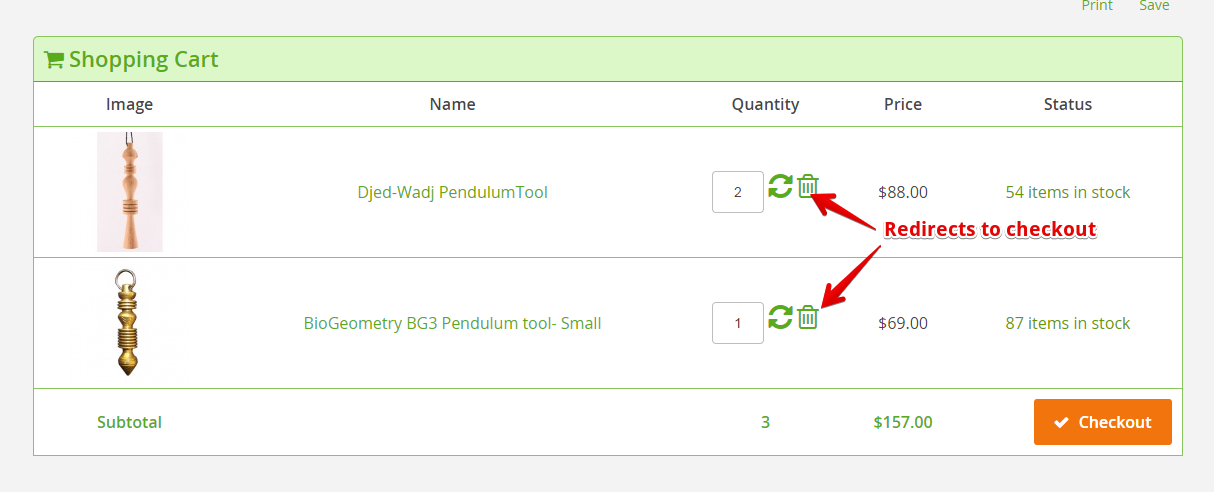This screenshot has width=1214, height=492.
Task: Edit the Djed-Wadj quantity field
Action: point(737,192)
